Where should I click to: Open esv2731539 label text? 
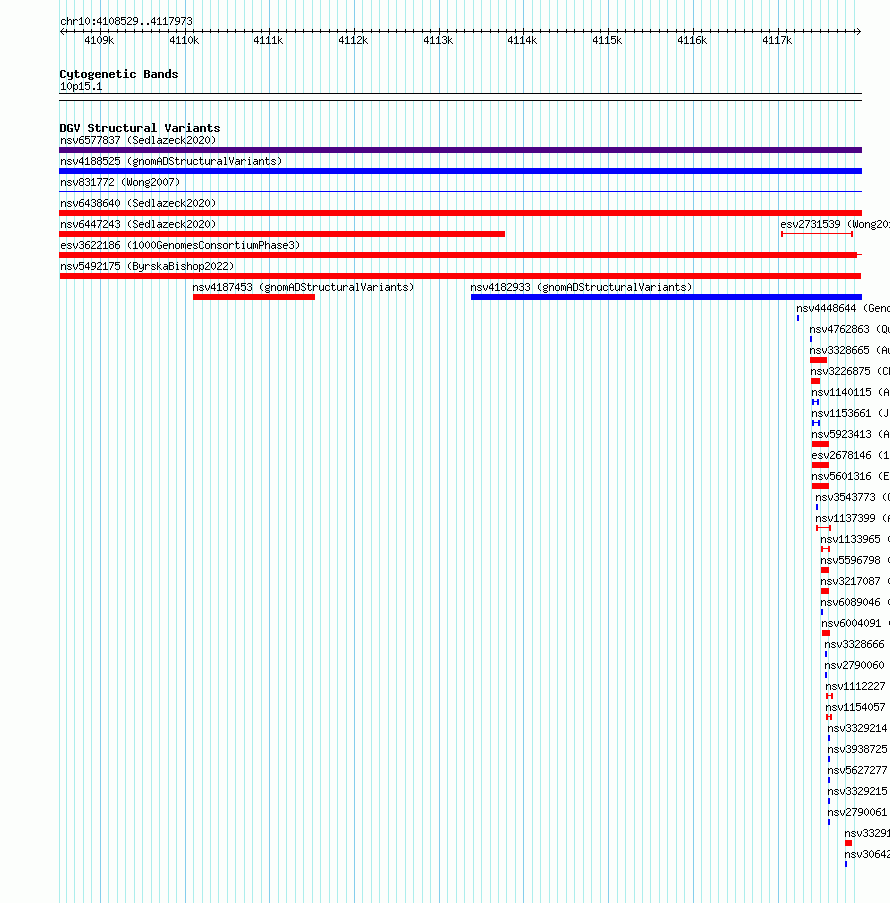point(835,224)
